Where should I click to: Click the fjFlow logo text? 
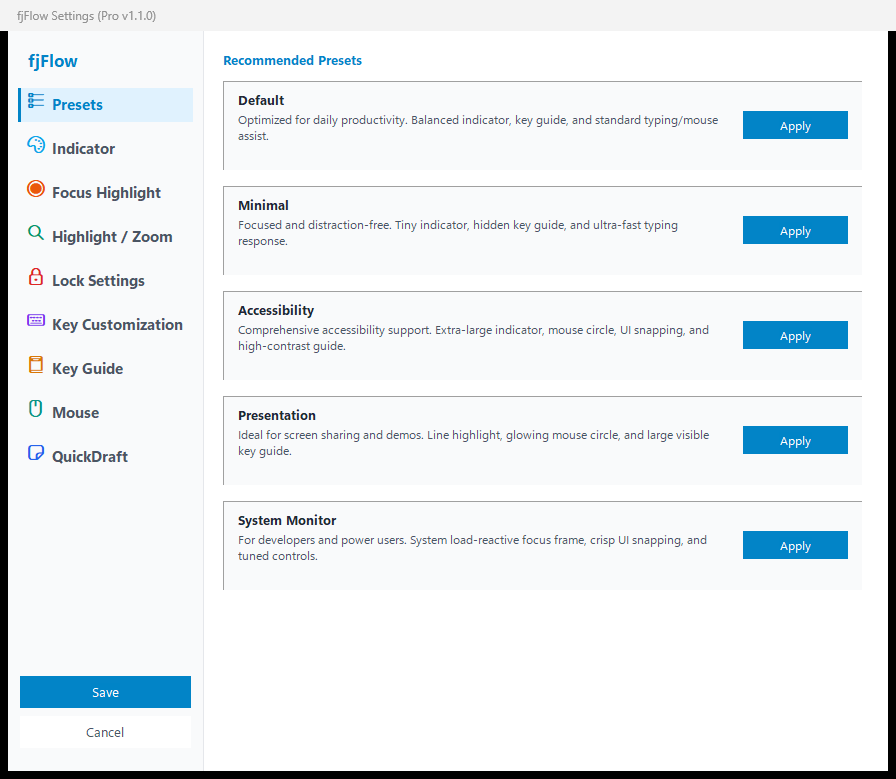pos(53,61)
